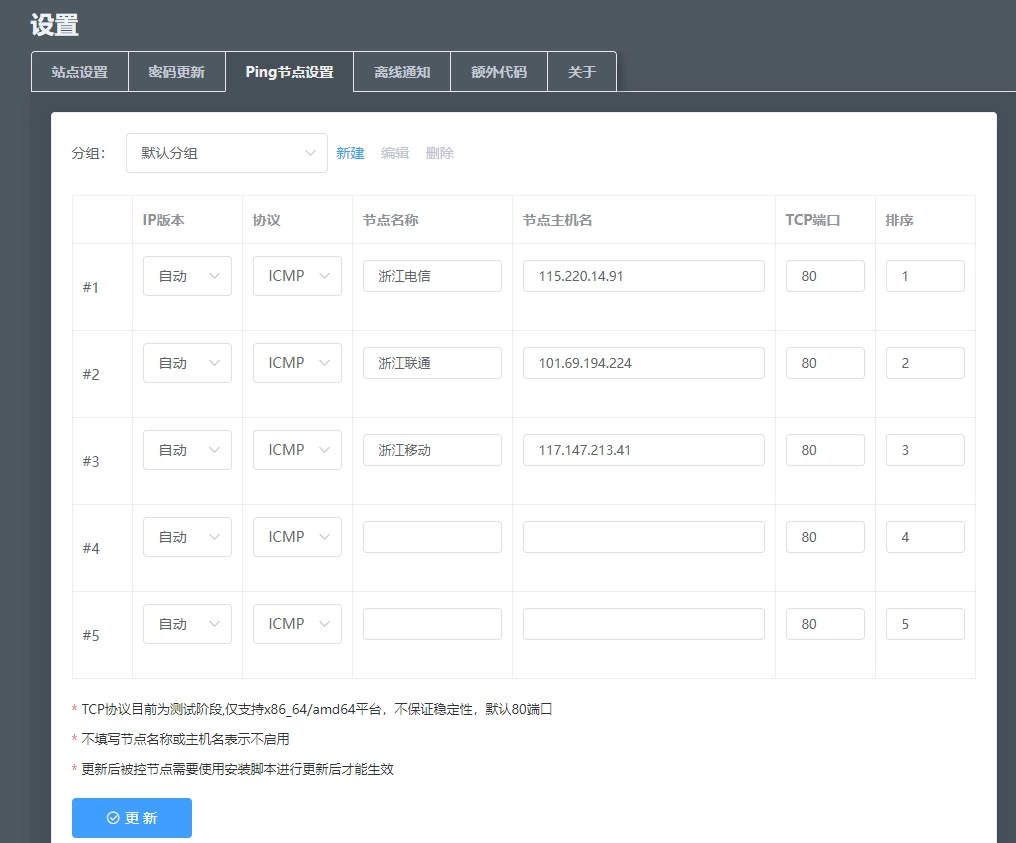Select the 额外代码 tab
1016x843 pixels.
[x=498, y=72]
